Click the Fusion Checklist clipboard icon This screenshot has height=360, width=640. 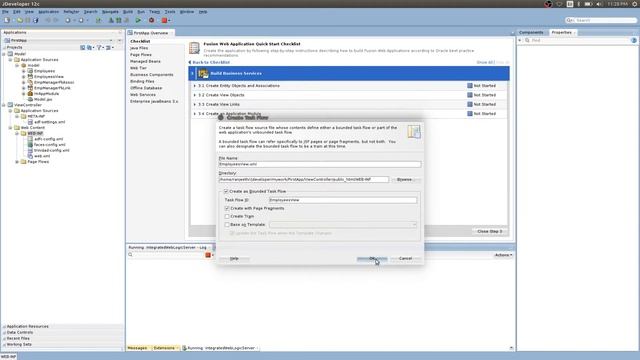pos(194,48)
